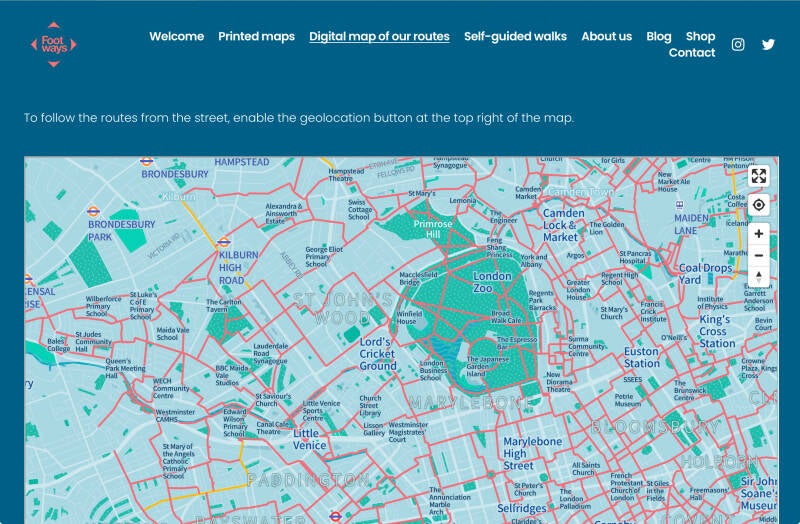Open the Instagram profile icon
800x524 pixels.
click(738, 44)
